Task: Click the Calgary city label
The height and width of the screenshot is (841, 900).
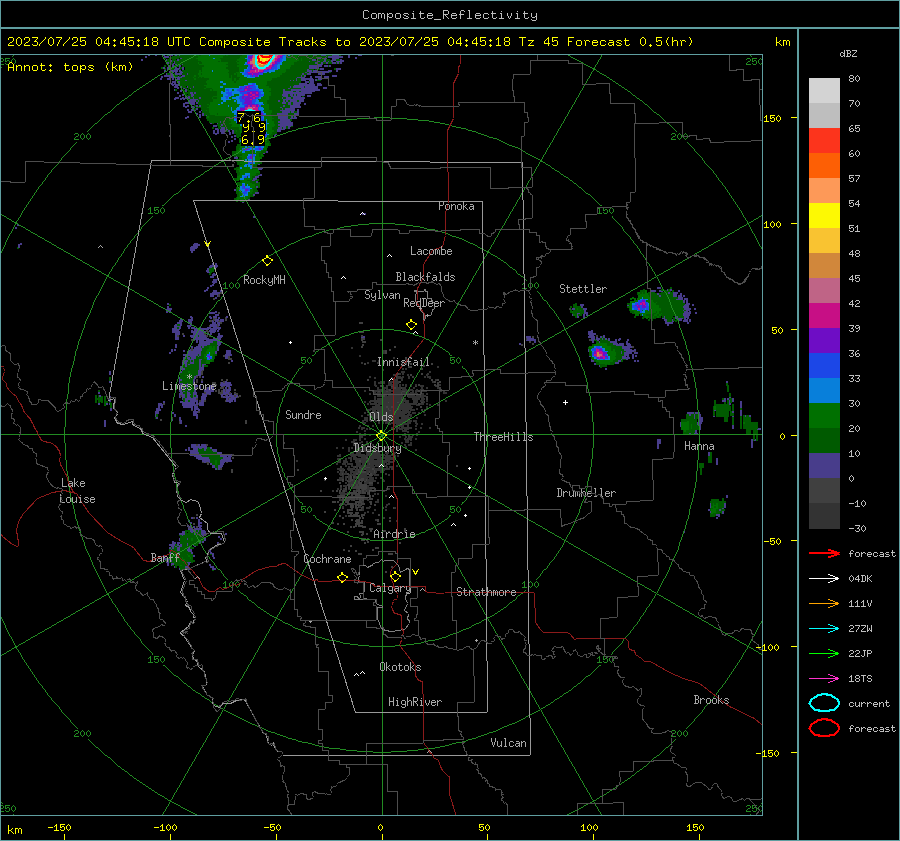Action: tap(390, 588)
